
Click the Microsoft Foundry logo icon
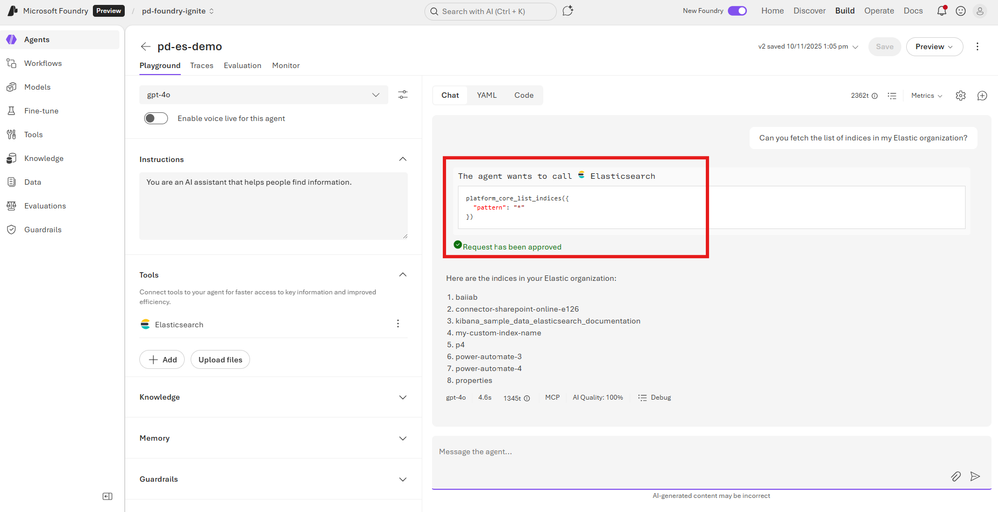click(x=11, y=11)
